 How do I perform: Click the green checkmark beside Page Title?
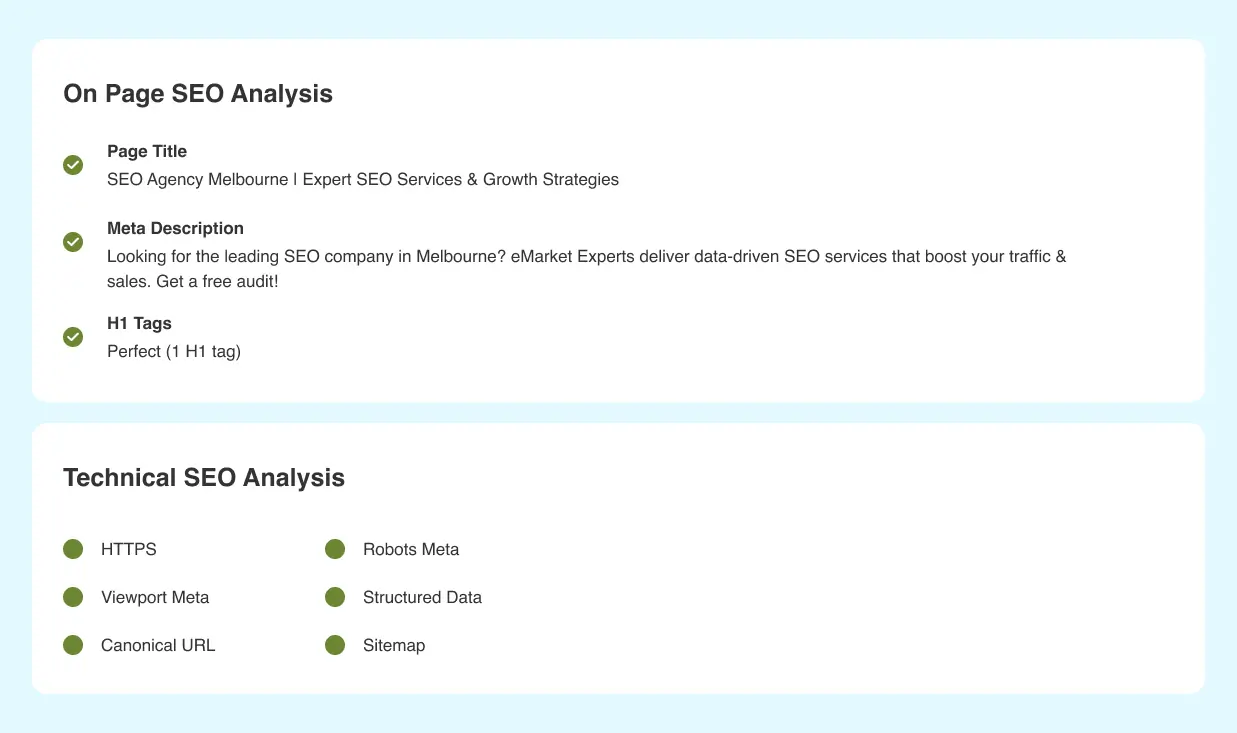click(73, 165)
